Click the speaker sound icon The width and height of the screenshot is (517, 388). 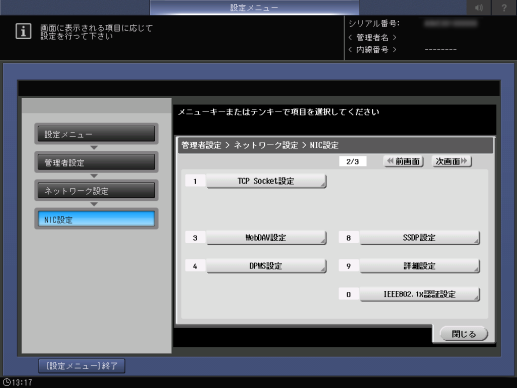[479, 7]
